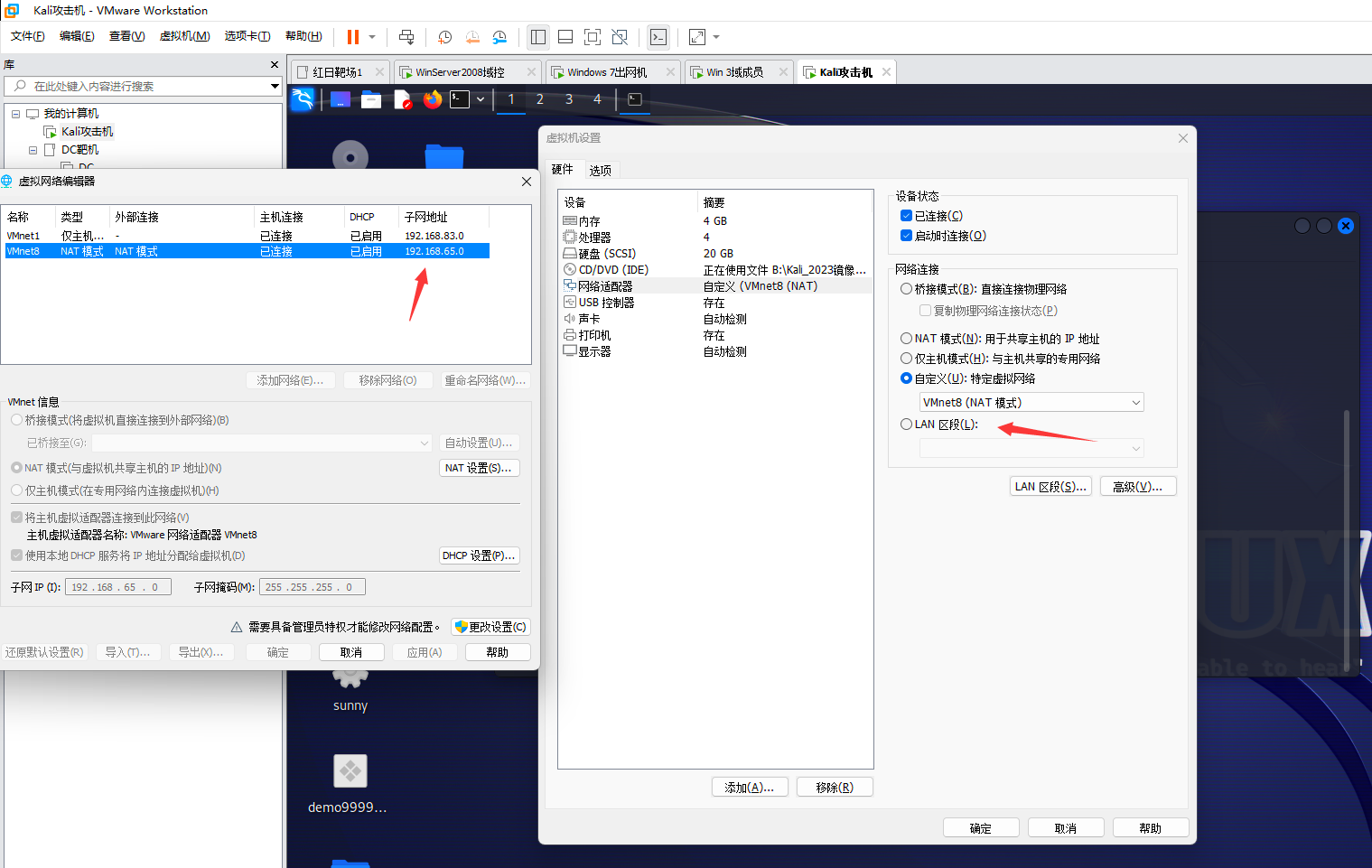Collapse the 我的计算机 tree node
The width and height of the screenshot is (1372, 868).
(x=15, y=114)
